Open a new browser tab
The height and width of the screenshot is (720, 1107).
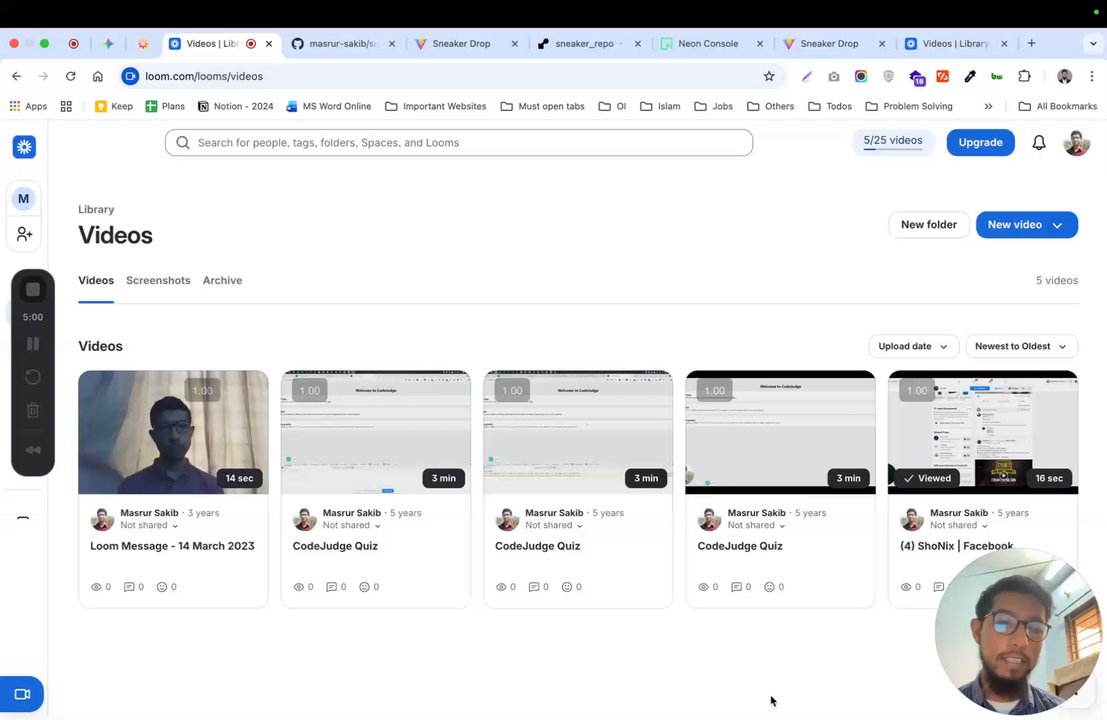point(1031,43)
